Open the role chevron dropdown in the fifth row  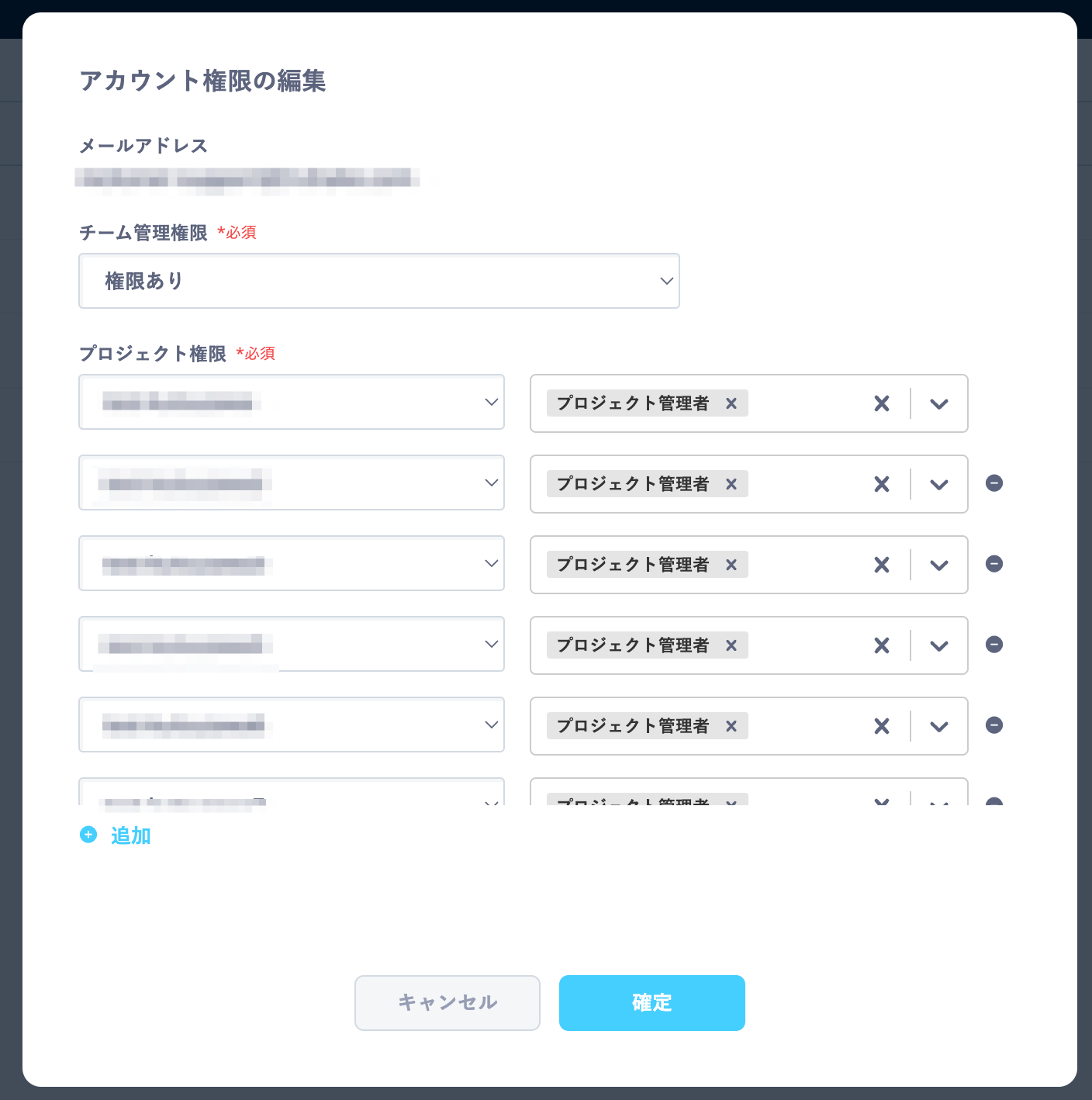coord(938,726)
